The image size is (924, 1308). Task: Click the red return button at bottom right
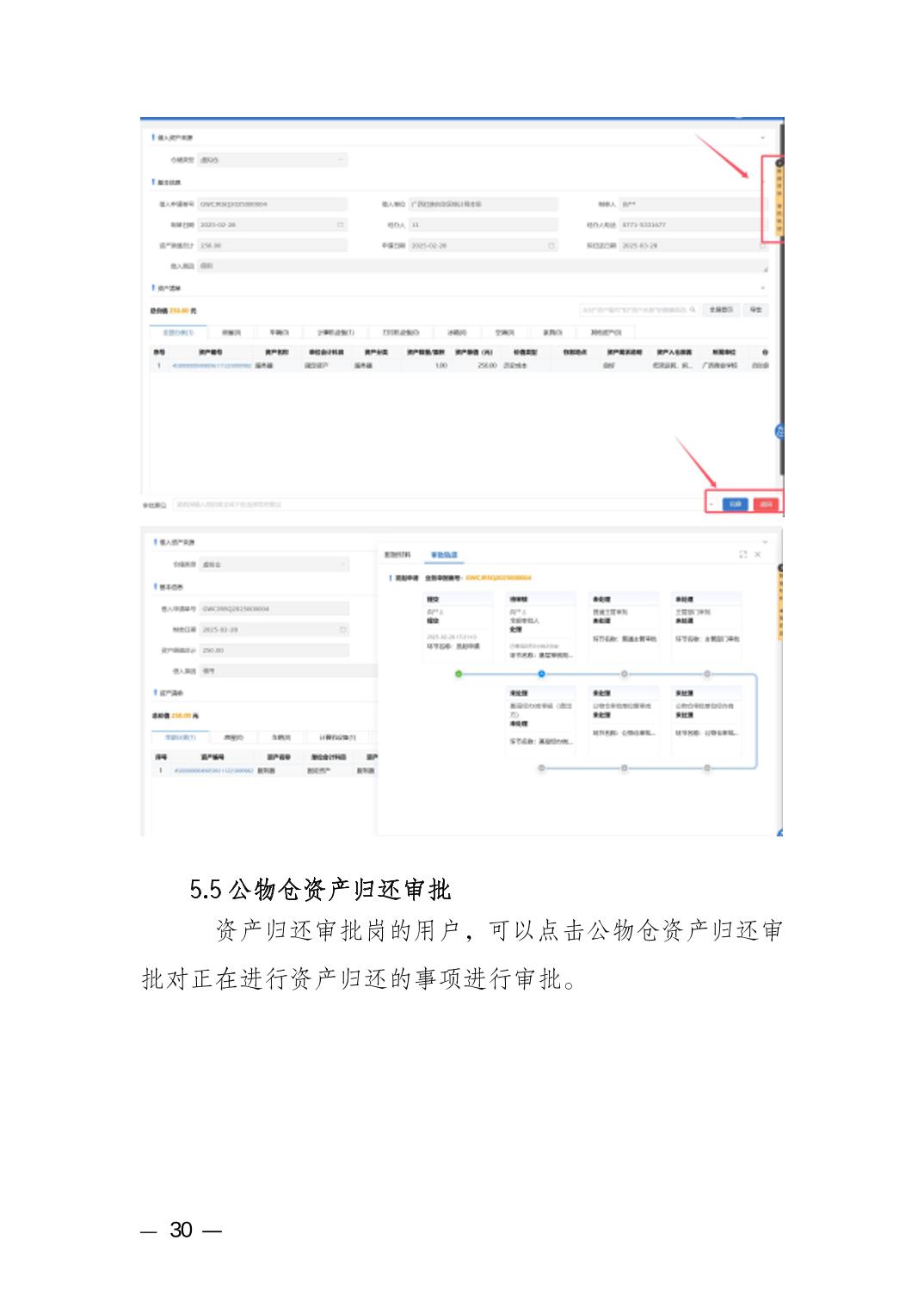[765, 504]
